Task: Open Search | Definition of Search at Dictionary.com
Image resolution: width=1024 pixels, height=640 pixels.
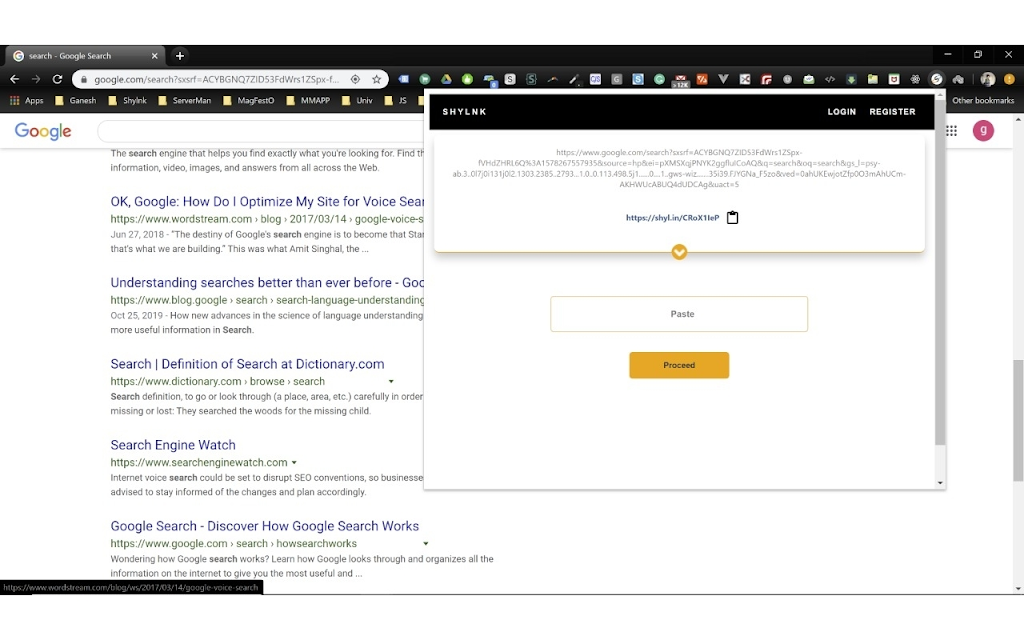Action: [x=248, y=364]
